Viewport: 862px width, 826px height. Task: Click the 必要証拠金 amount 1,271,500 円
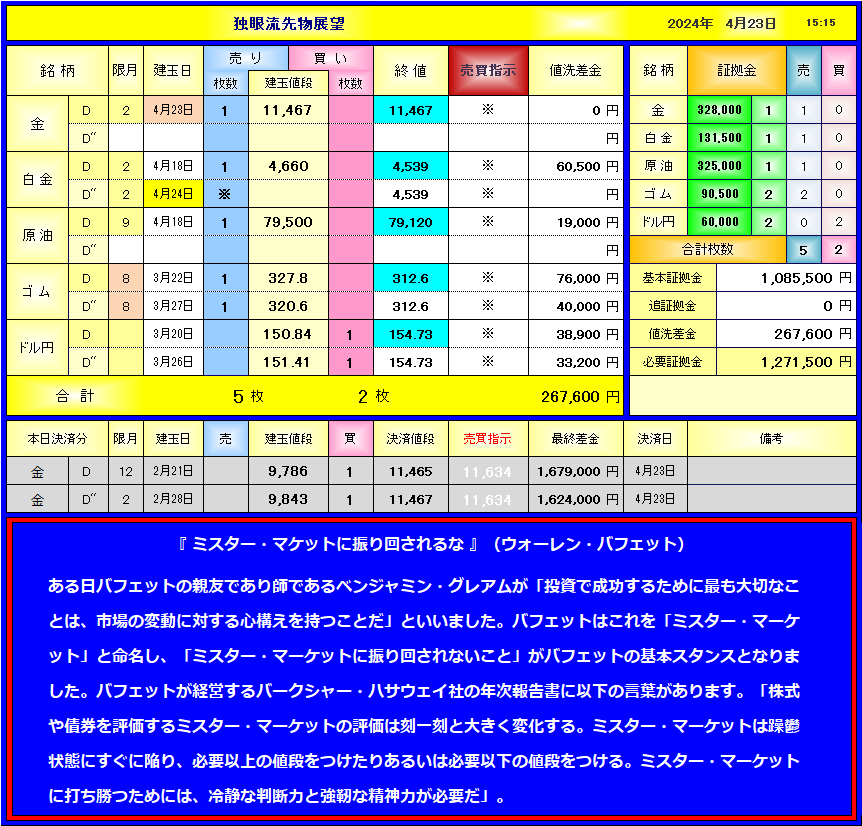[x=786, y=362]
